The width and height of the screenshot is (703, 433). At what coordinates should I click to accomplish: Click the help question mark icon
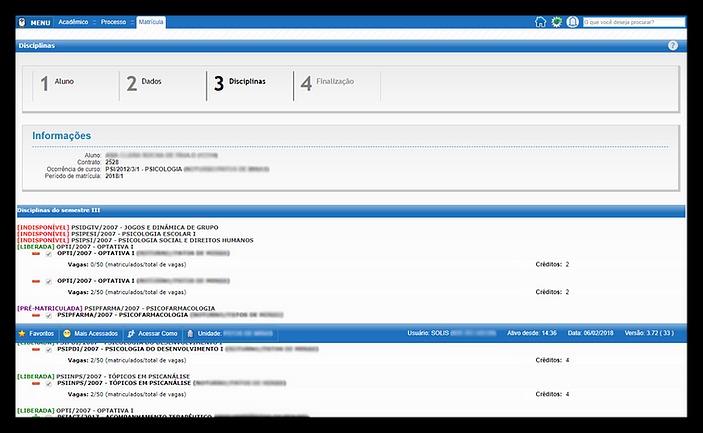click(x=673, y=46)
